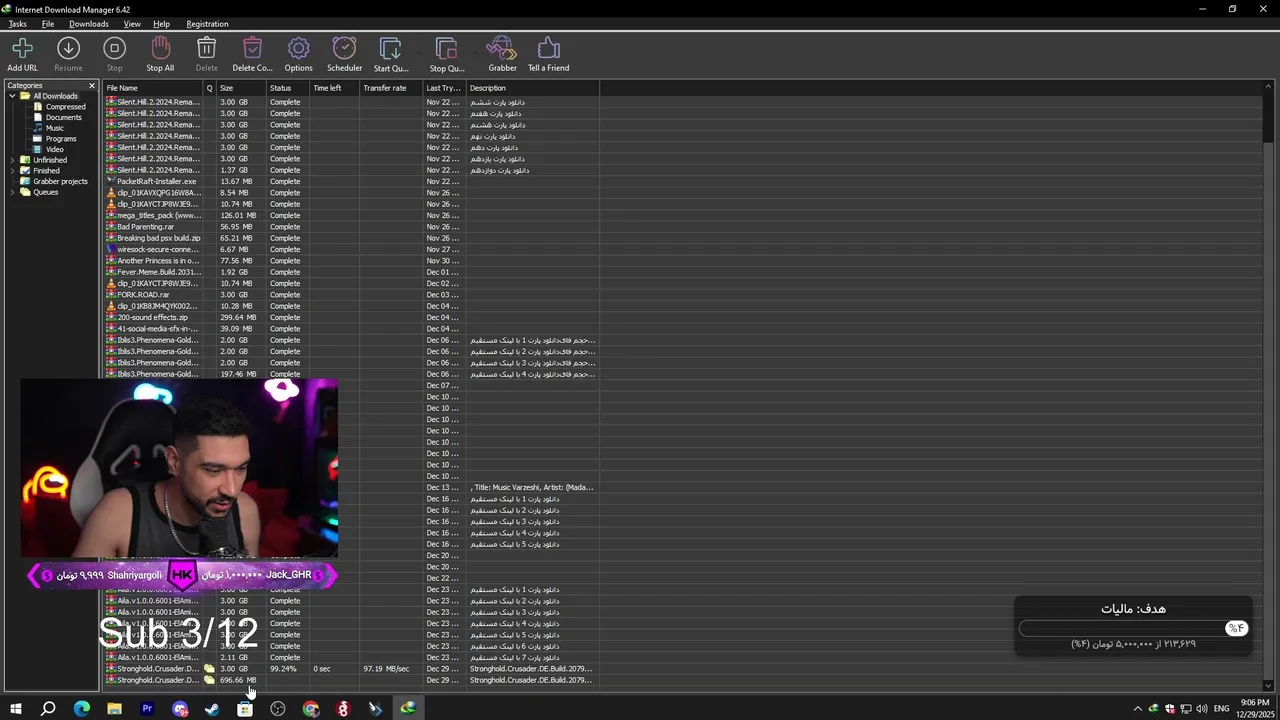The width and height of the screenshot is (1280, 720).
Task: Open the Microsoft Store taskbar icon
Action: 245,709
